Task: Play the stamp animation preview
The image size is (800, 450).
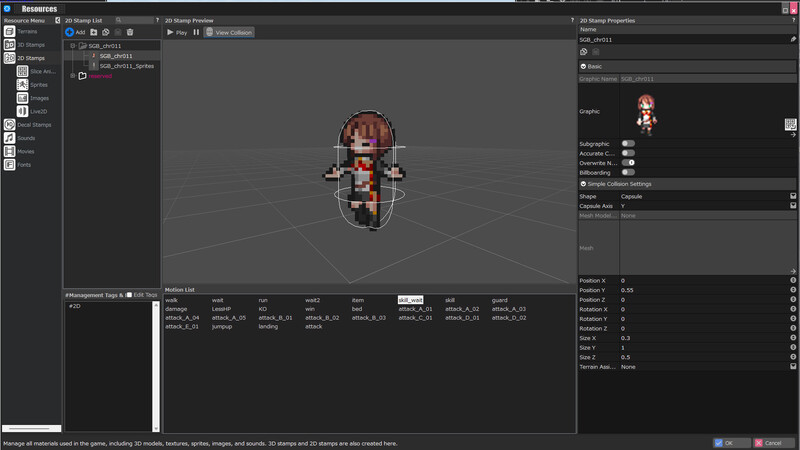Action: coord(177,32)
